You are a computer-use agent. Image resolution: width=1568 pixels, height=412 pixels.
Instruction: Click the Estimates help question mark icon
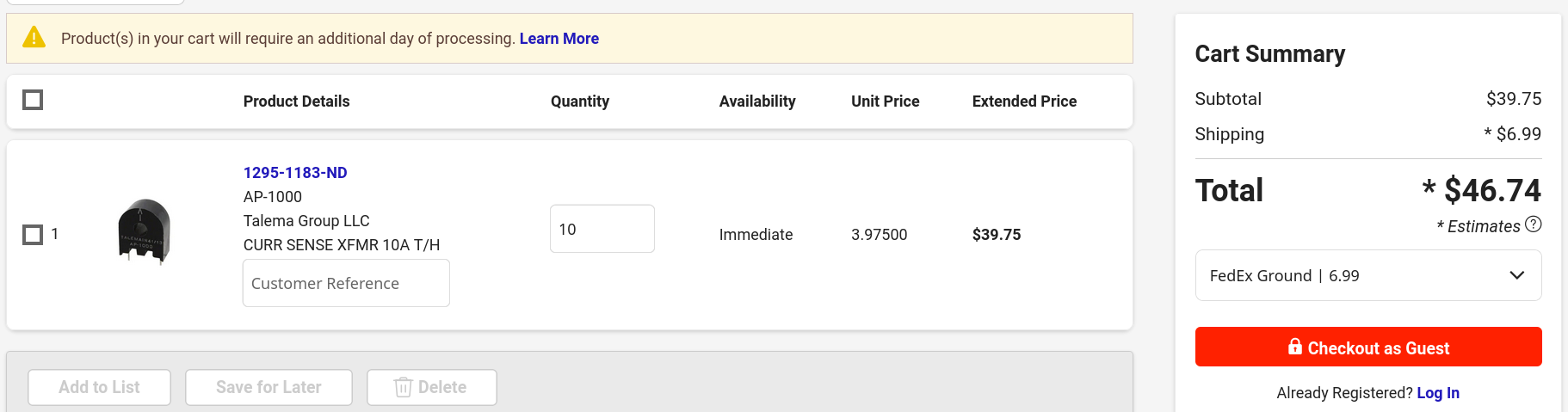[x=1533, y=224]
